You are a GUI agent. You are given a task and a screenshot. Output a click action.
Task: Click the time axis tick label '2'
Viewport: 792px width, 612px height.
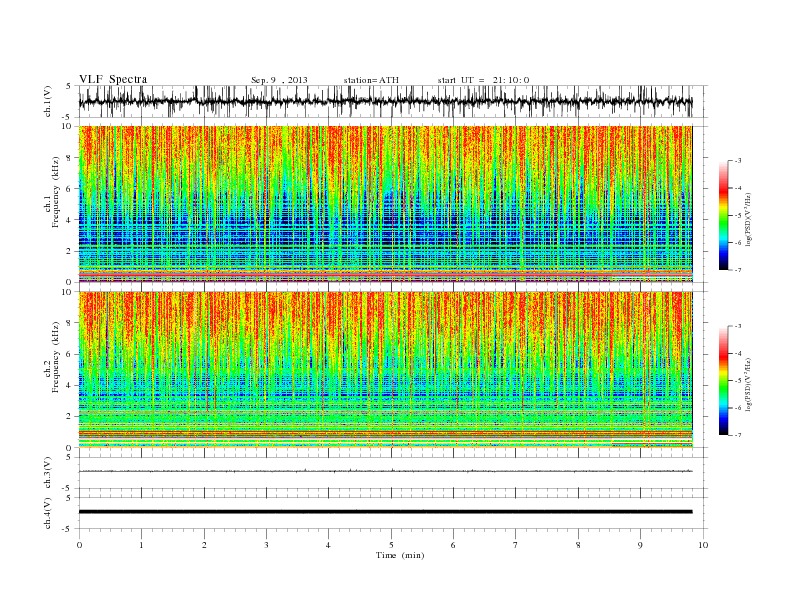tap(204, 545)
